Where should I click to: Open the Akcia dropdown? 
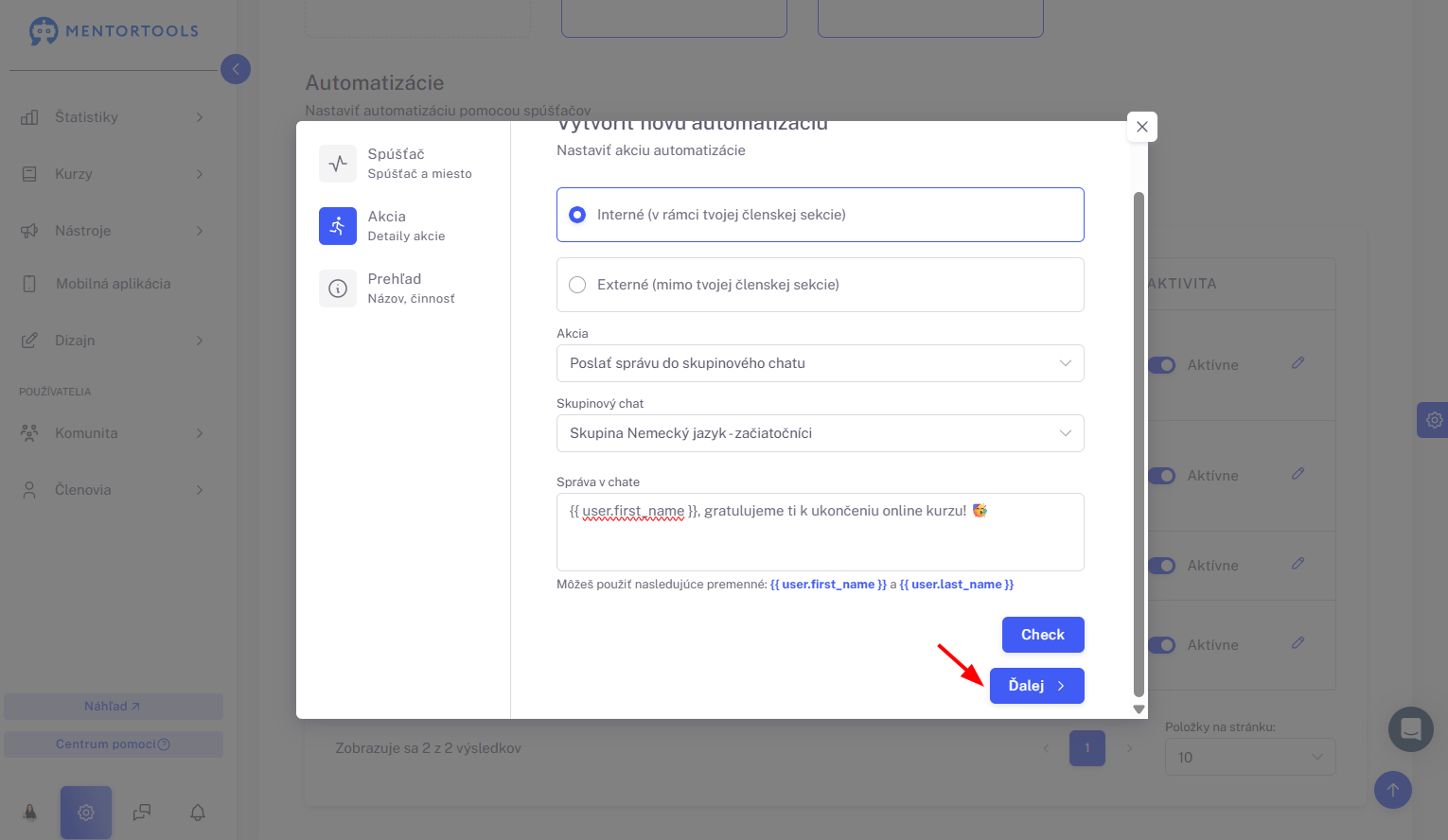click(821, 363)
